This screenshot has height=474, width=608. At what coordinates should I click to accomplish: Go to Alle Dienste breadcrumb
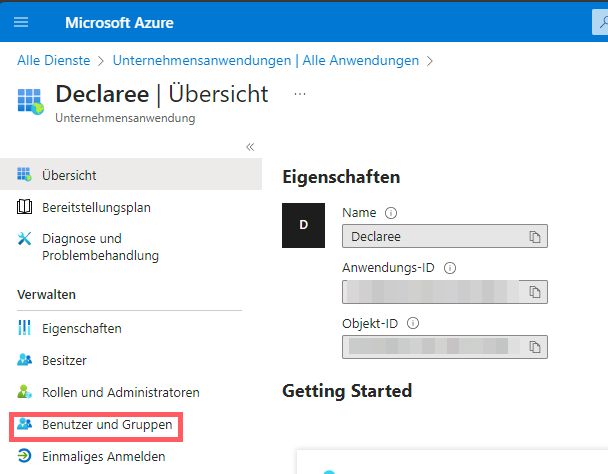point(54,61)
